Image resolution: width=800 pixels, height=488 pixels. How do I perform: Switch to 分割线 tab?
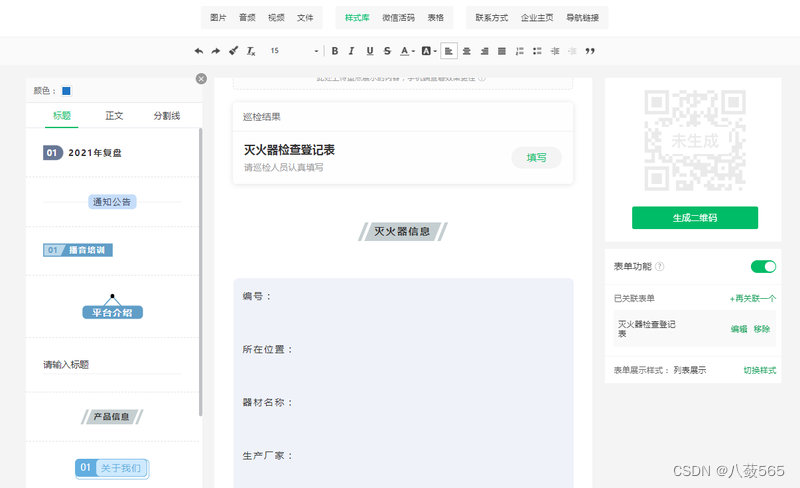coord(167,116)
